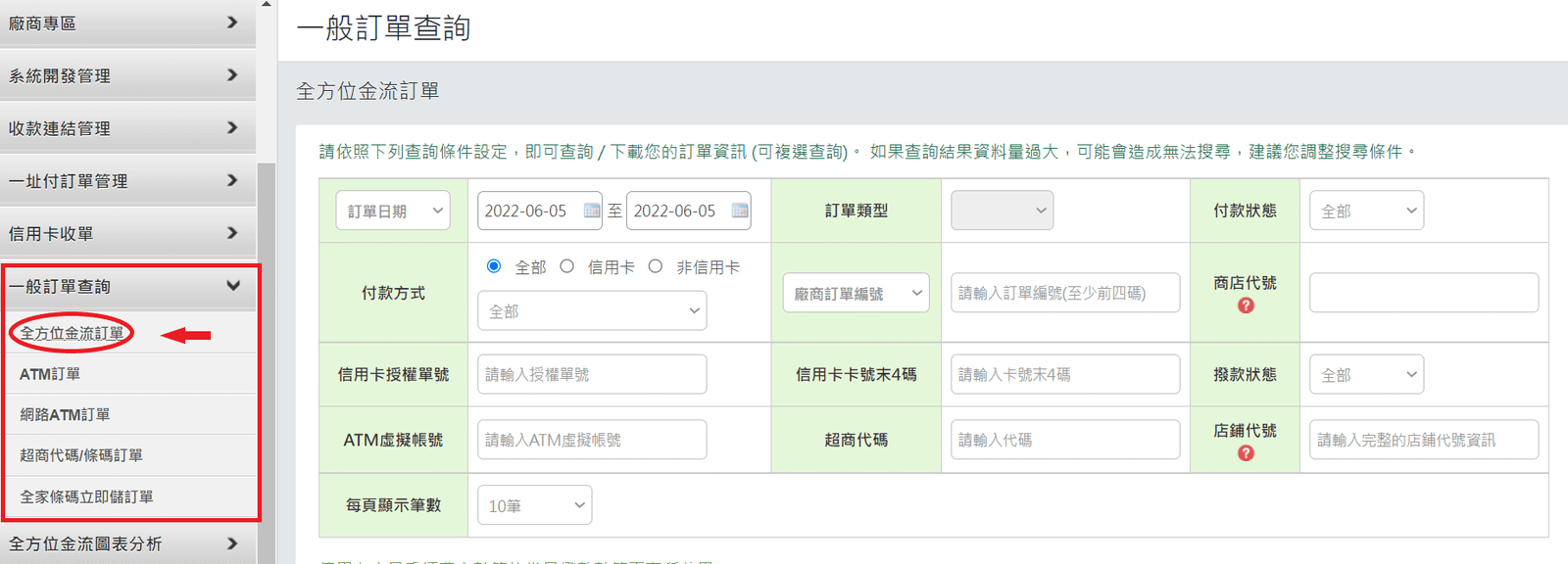
Task: Click the start date field 2022-06-05
Action: 540,211
